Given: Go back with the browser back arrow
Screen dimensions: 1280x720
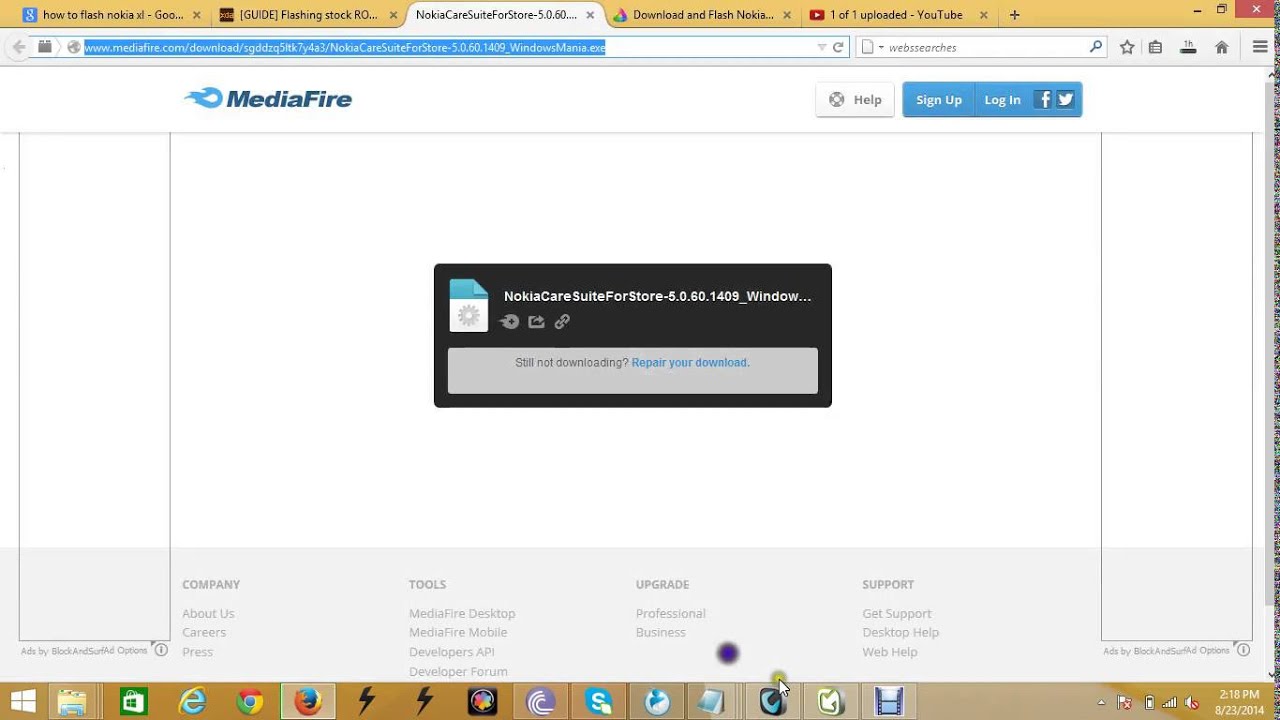Looking at the screenshot, I should tap(19, 47).
